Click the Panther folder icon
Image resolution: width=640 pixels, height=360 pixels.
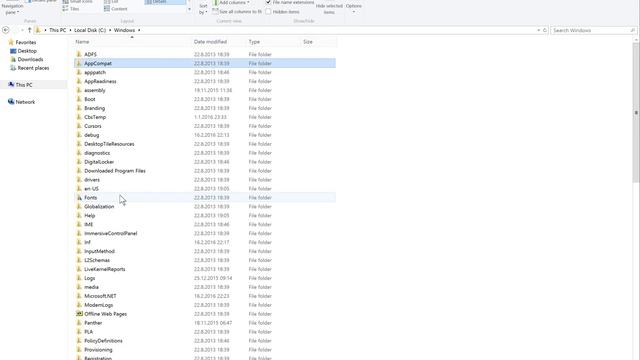click(x=79, y=322)
